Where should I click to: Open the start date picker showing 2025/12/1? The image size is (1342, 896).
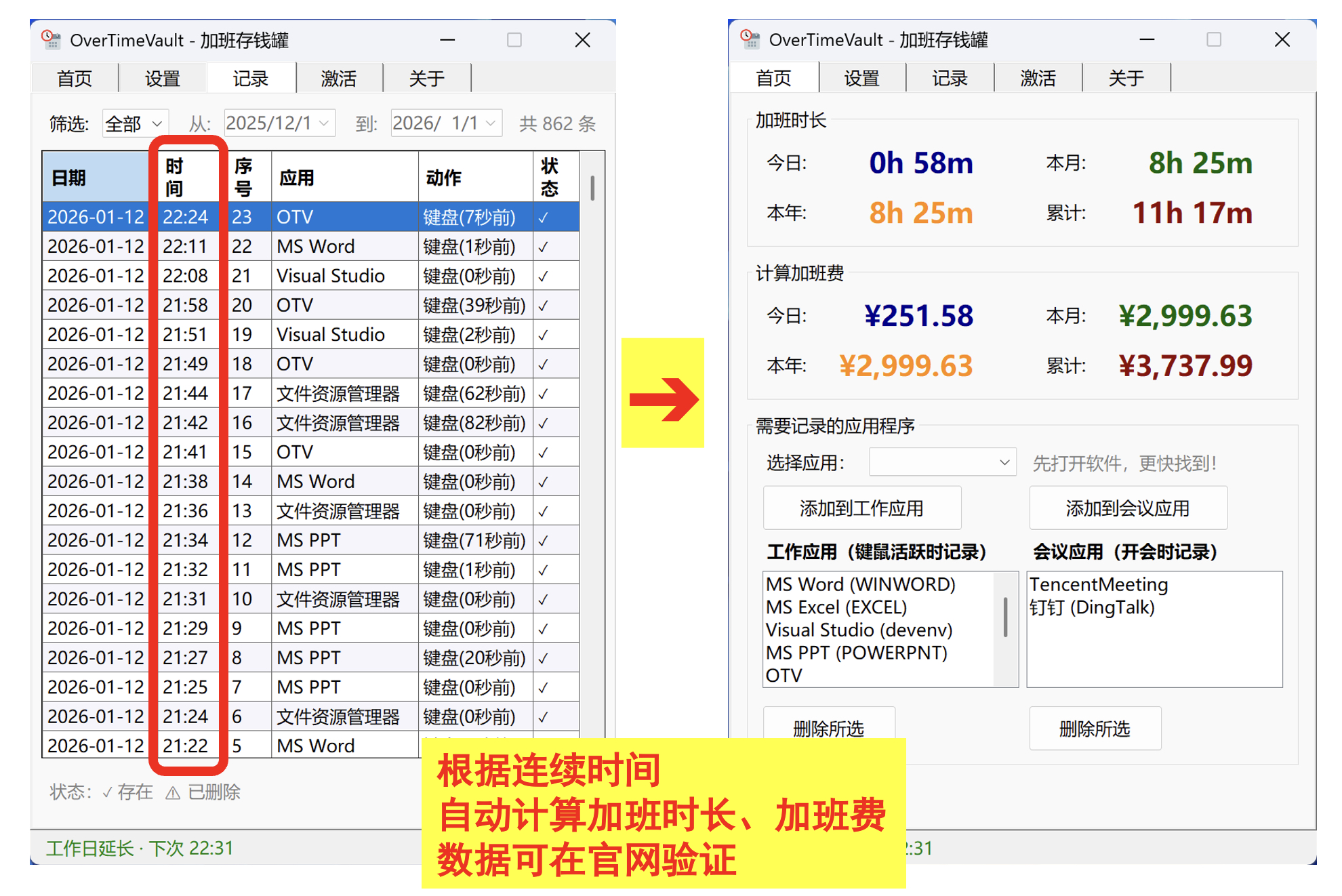click(278, 123)
